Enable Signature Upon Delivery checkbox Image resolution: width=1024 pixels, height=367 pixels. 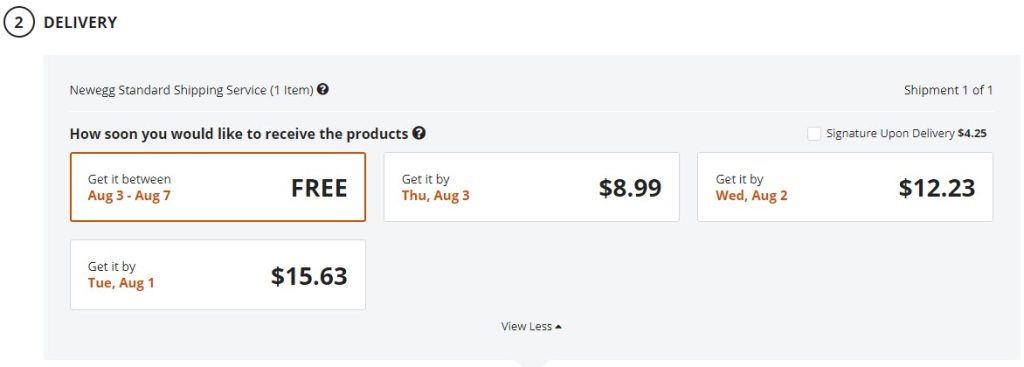(814, 133)
